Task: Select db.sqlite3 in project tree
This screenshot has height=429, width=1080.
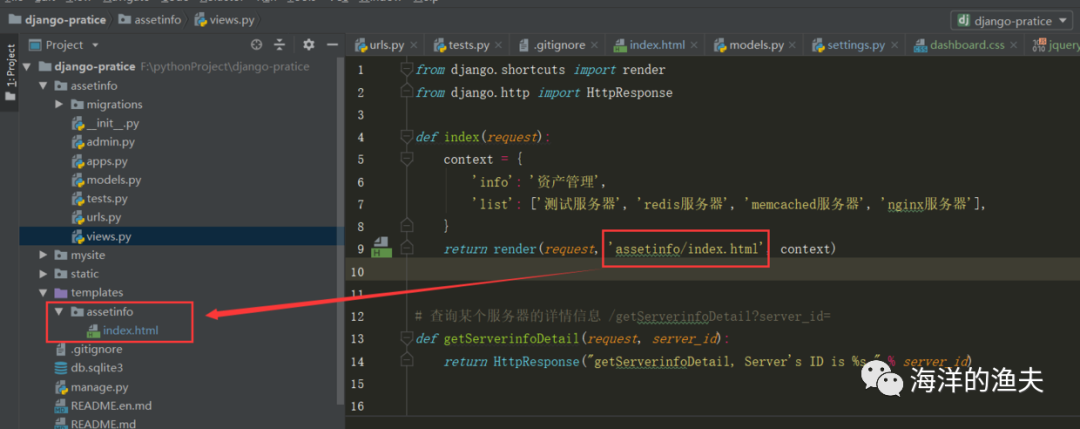Action: click(89, 368)
